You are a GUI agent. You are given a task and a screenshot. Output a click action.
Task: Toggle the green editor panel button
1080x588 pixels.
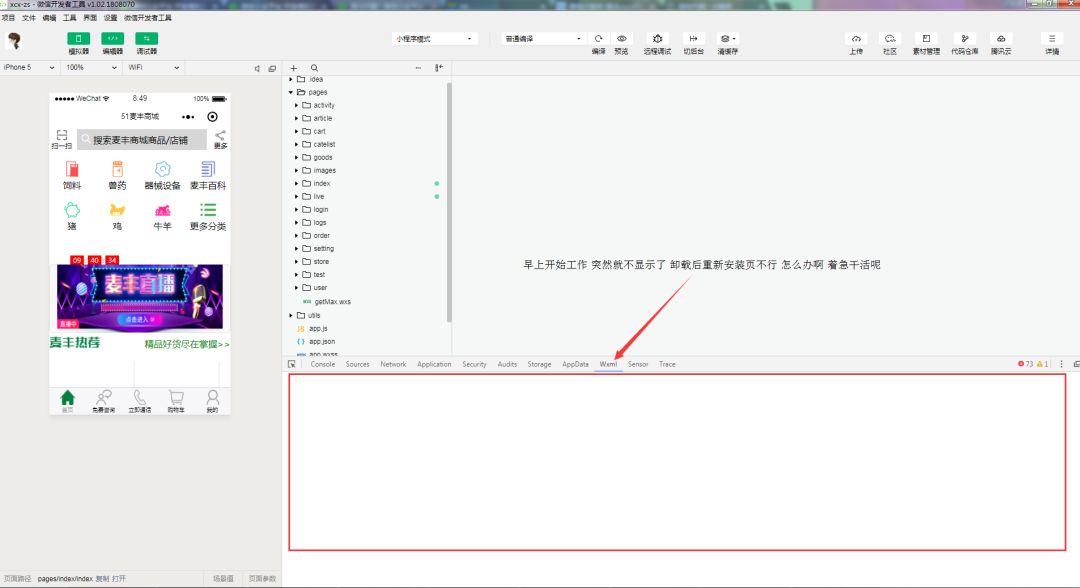coord(112,39)
